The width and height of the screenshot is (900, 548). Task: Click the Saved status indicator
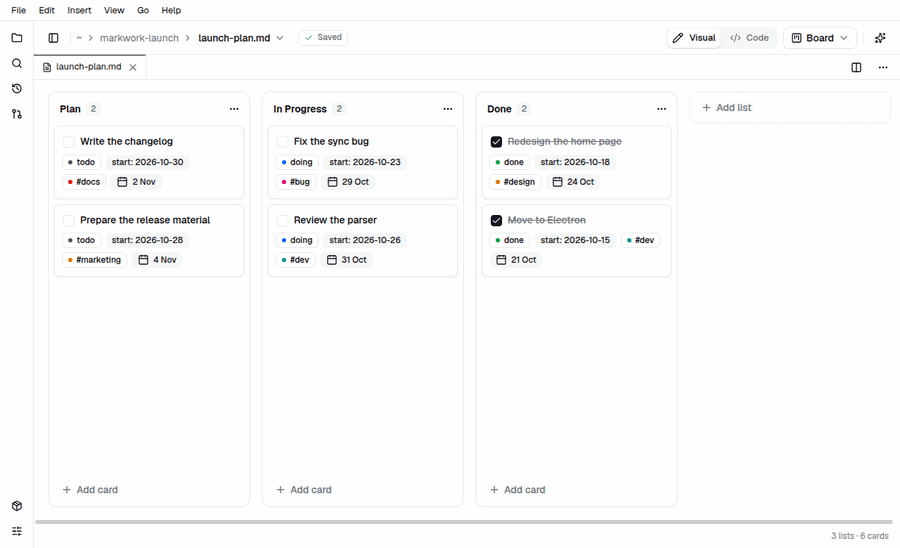(x=323, y=37)
